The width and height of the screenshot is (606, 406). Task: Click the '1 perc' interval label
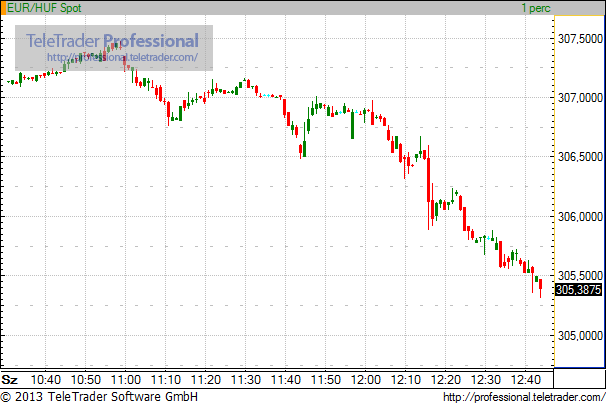(536, 8)
